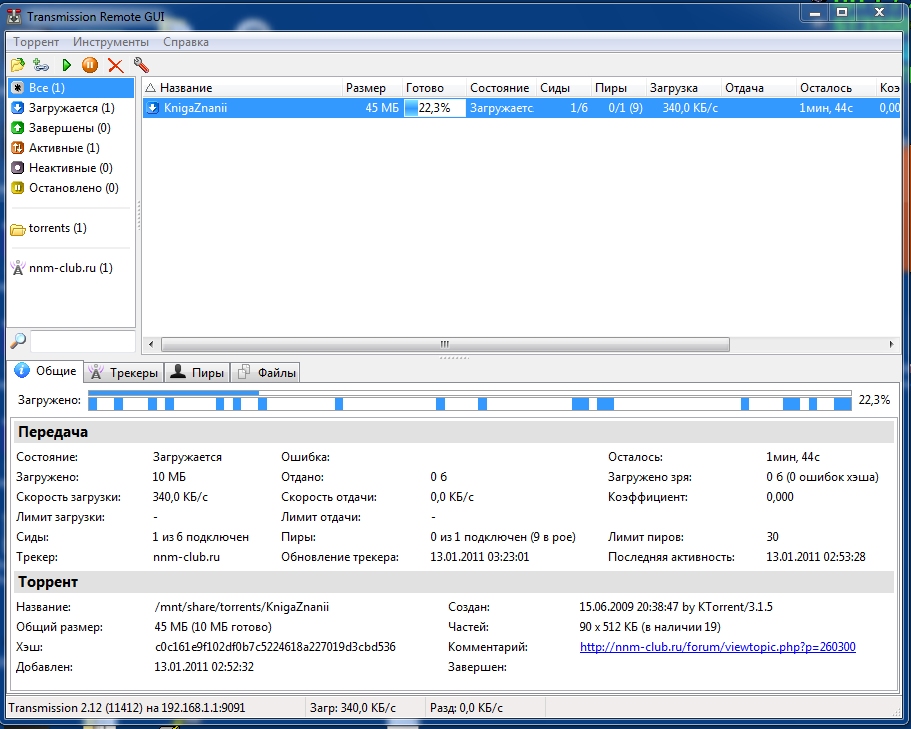Start torrent with green play icon
The width and height of the screenshot is (911, 729).
pos(66,65)
